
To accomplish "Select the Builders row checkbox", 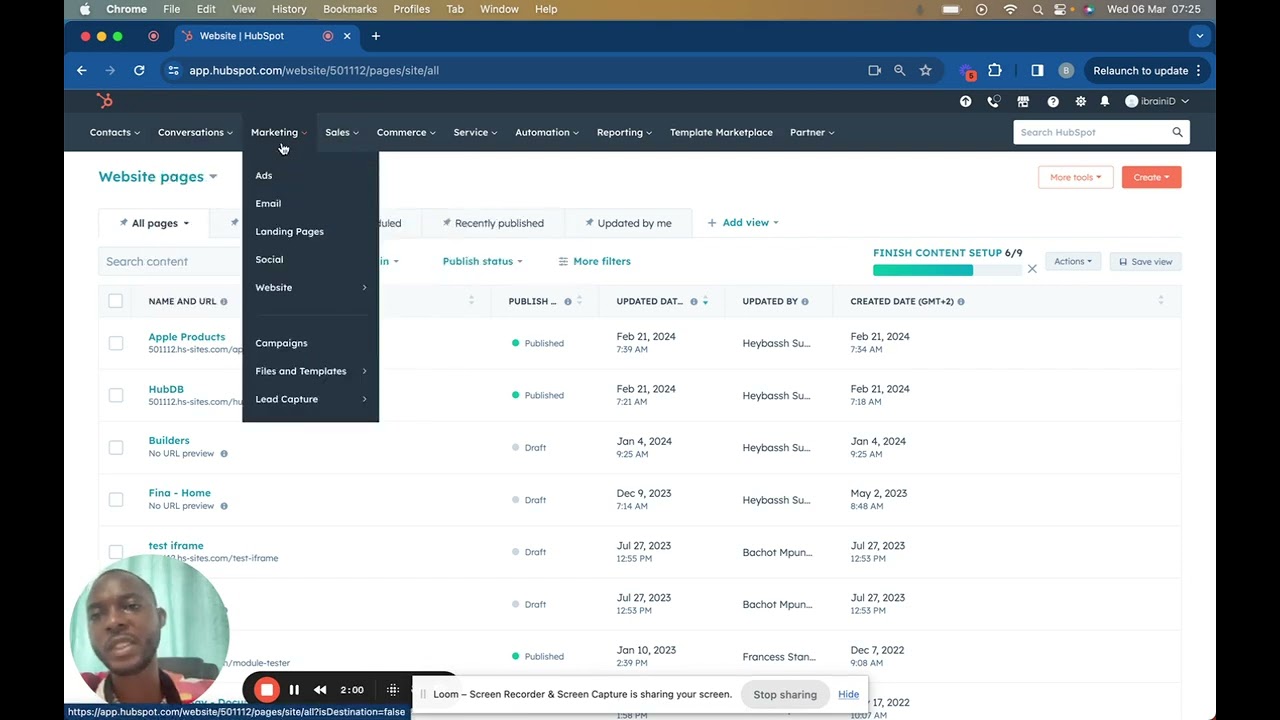I will [116, 447].
